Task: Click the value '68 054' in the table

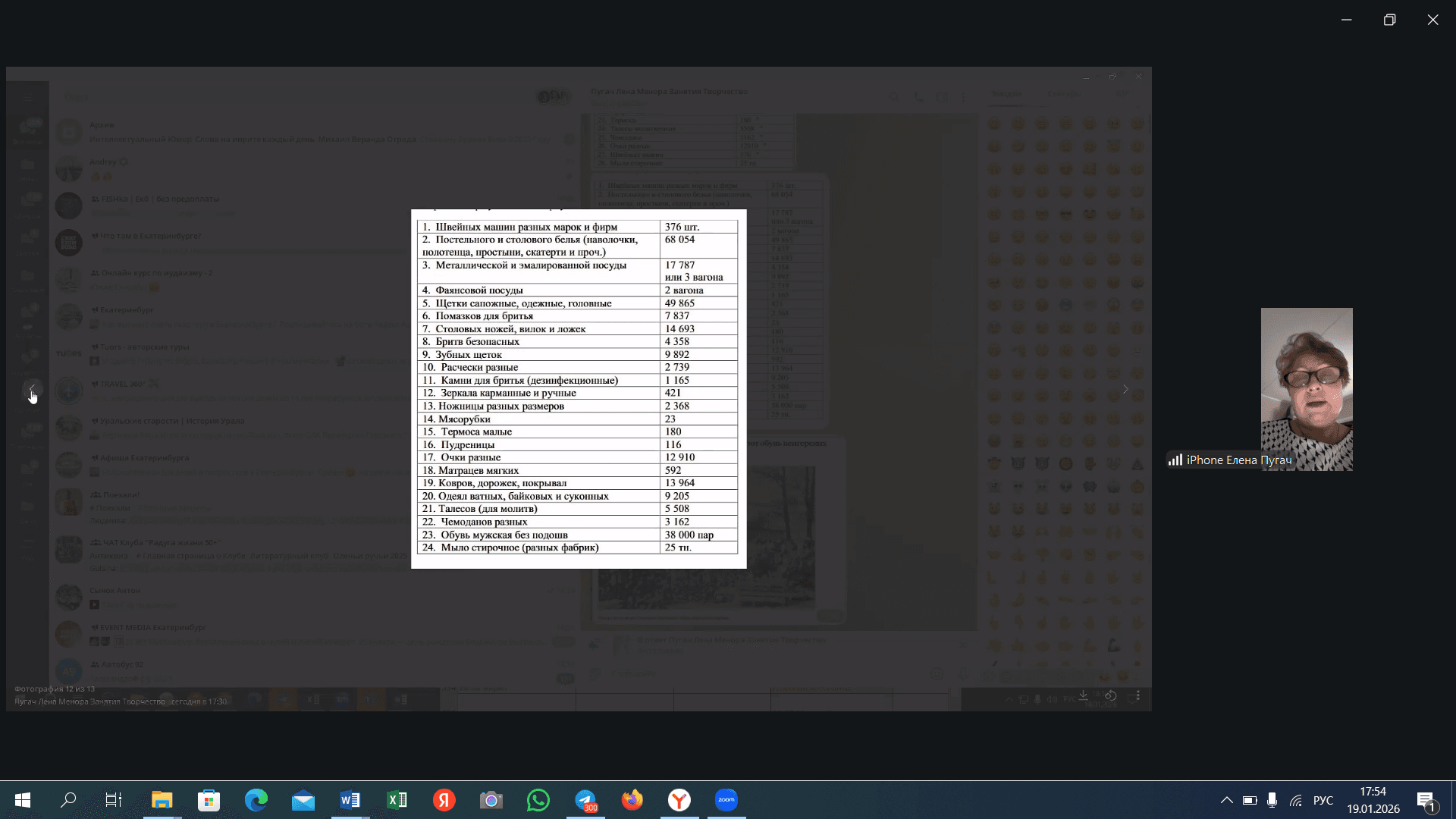Action: 679,240
